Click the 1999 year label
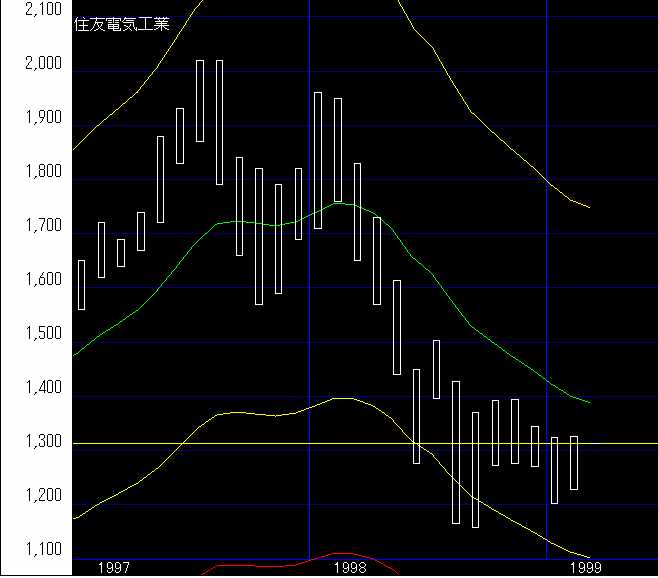 click(585, 567)
